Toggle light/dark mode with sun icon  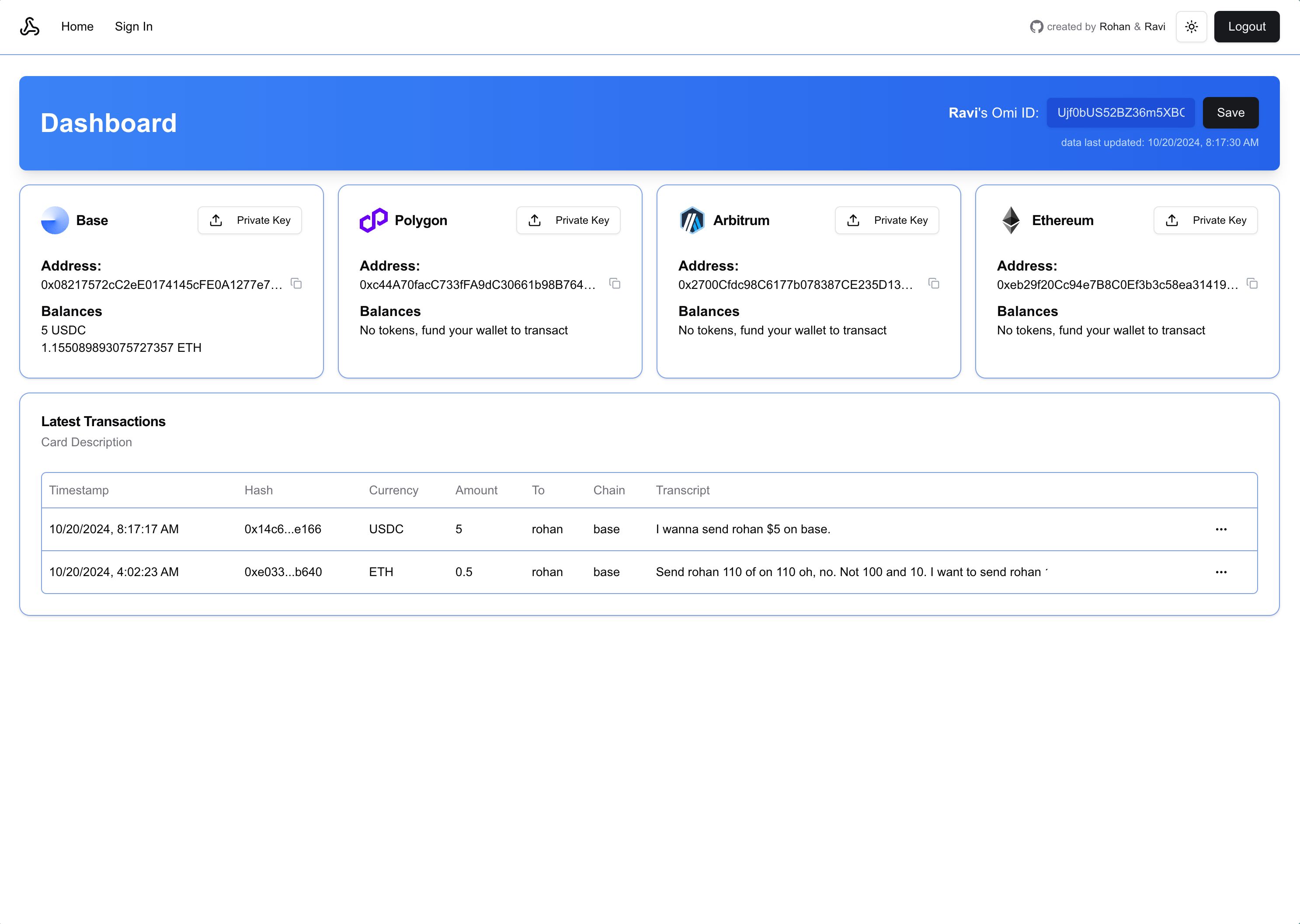[1192, 27]
